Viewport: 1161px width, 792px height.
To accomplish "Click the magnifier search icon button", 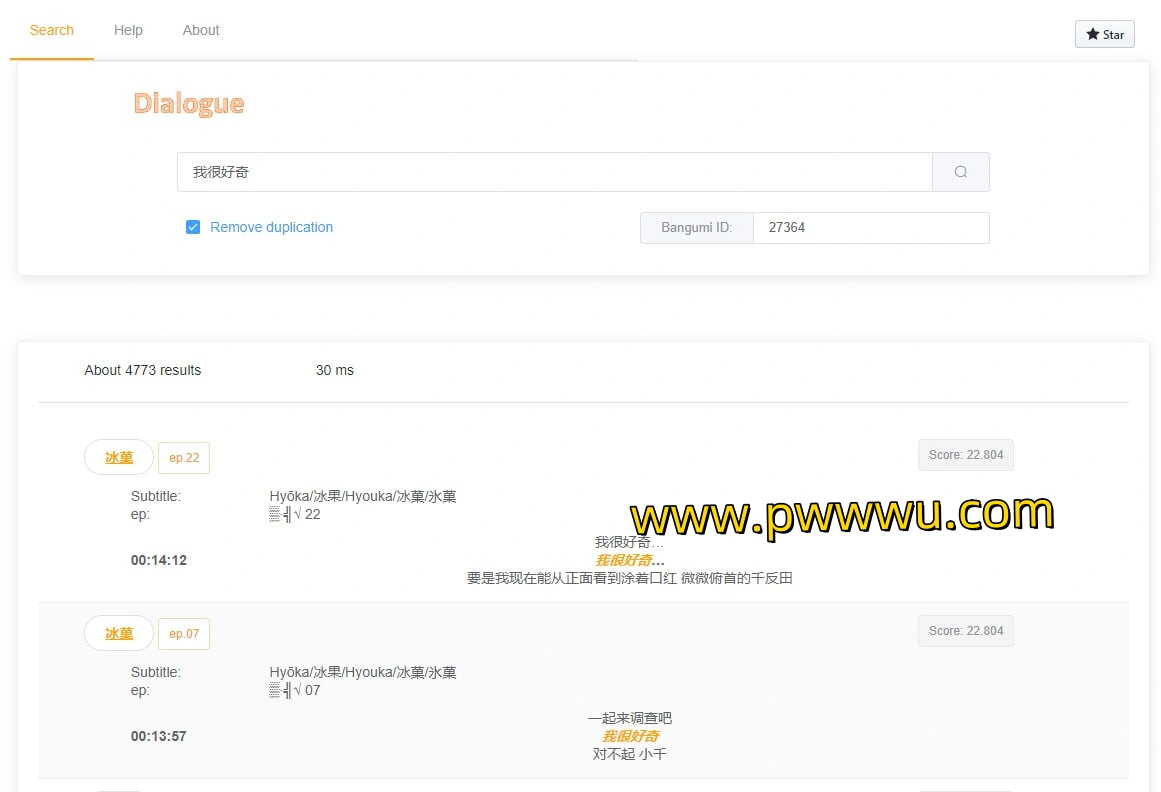I will click(x=960, y=172).
